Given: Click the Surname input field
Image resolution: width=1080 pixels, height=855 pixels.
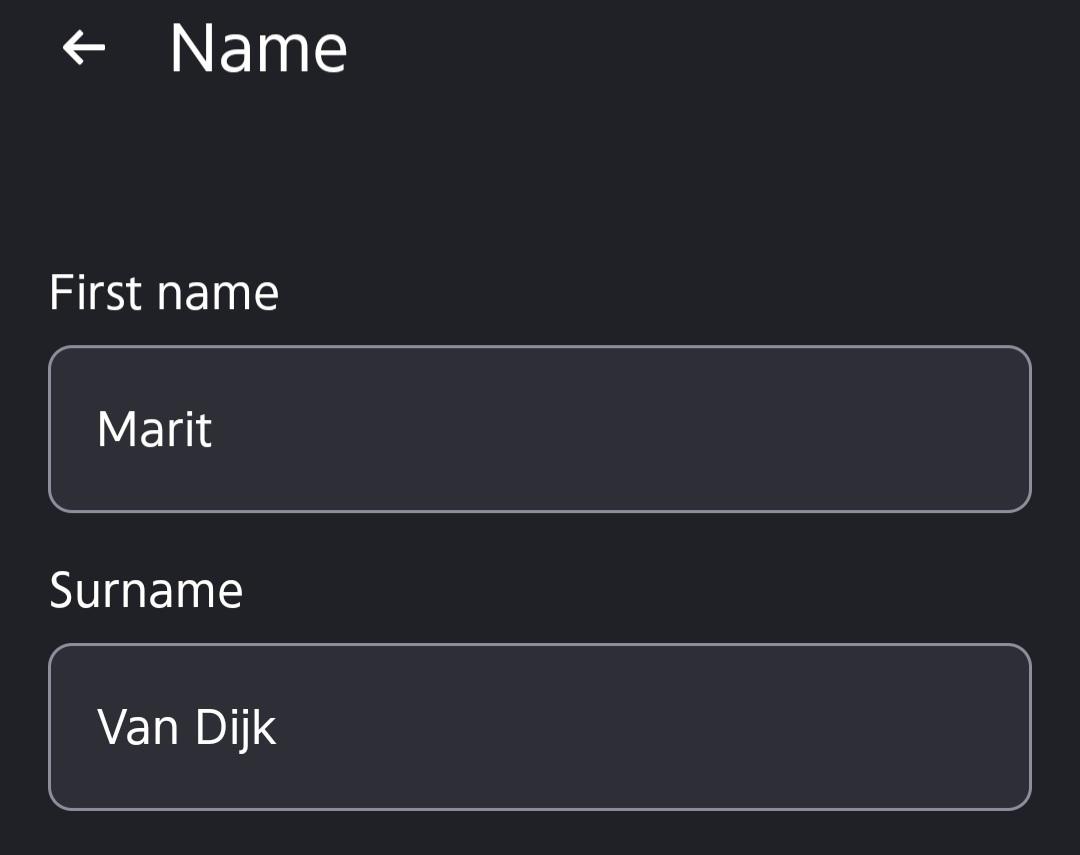Looking at the screenshot, I should (539, 727).
